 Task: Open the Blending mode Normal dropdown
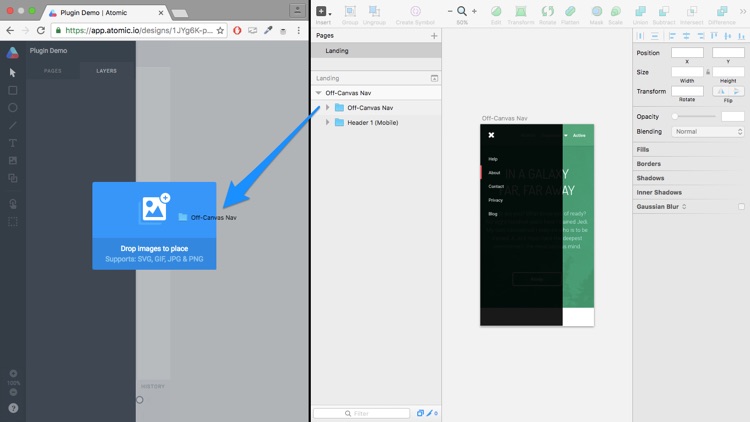[708, 131]
